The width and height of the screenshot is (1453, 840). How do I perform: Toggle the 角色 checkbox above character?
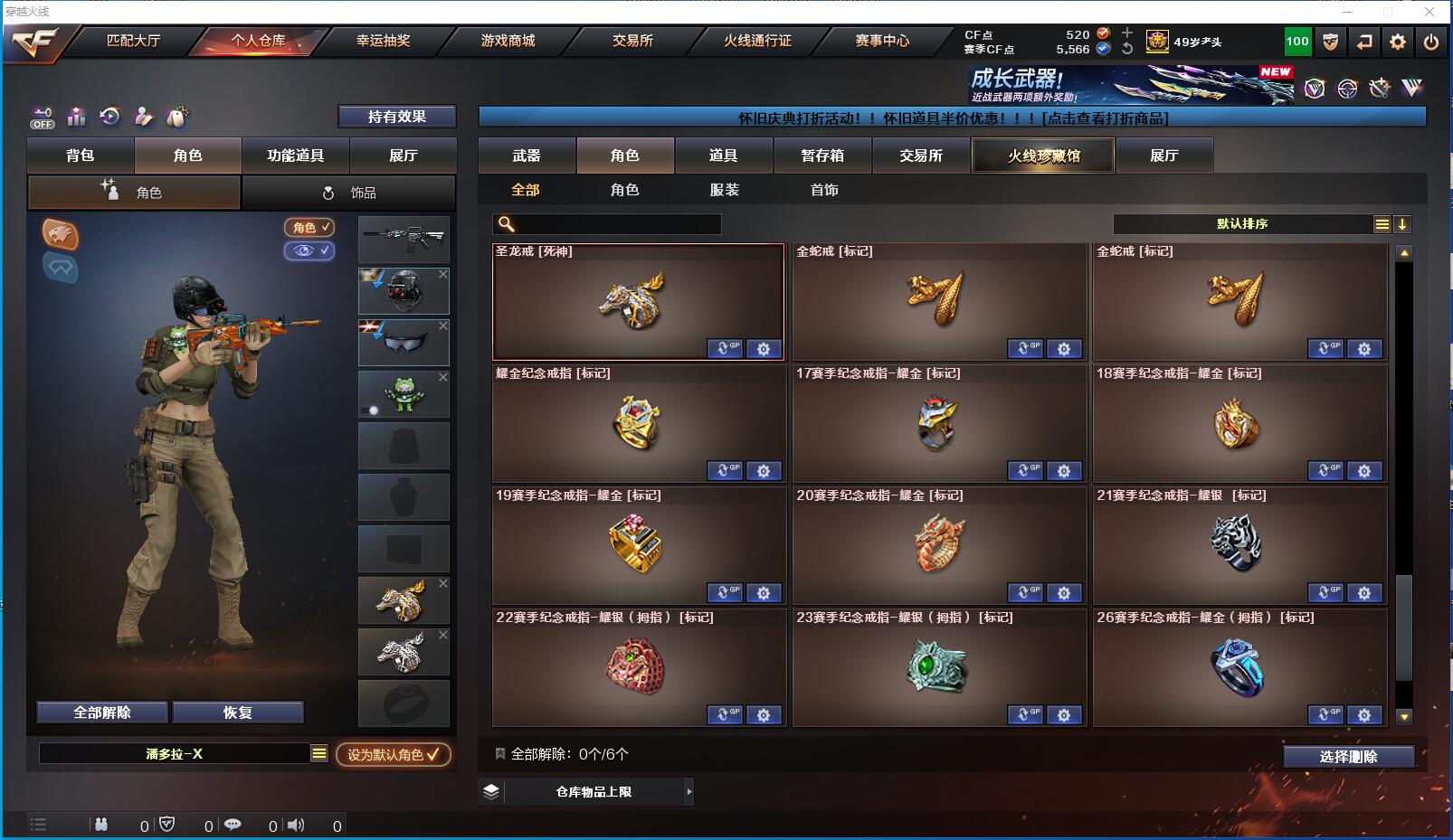pos(309,228)
